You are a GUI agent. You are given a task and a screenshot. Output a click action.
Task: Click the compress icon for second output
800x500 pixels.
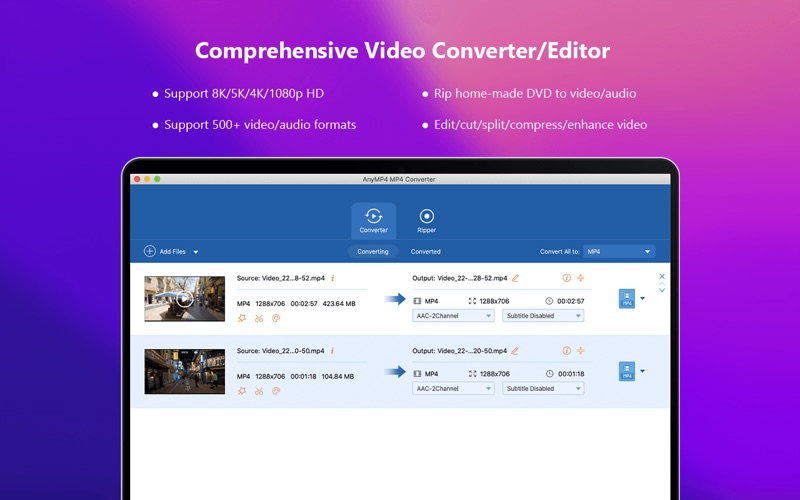point(580,351)
